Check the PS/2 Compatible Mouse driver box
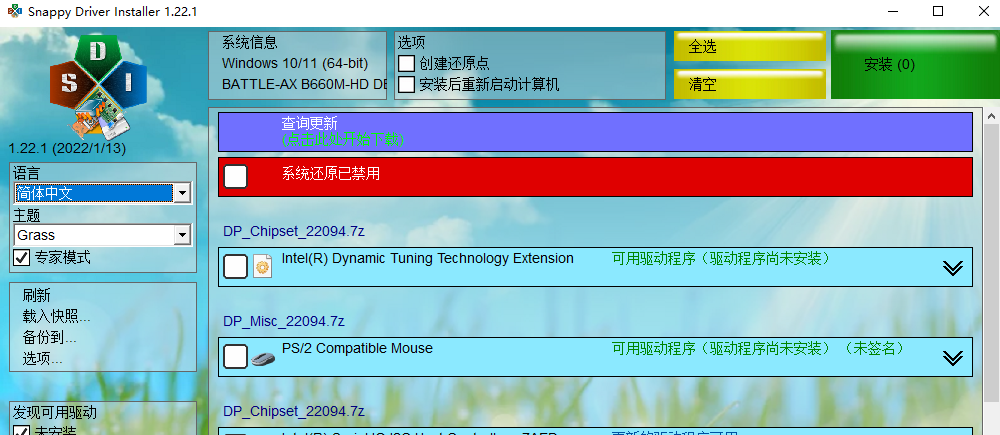 236,357
